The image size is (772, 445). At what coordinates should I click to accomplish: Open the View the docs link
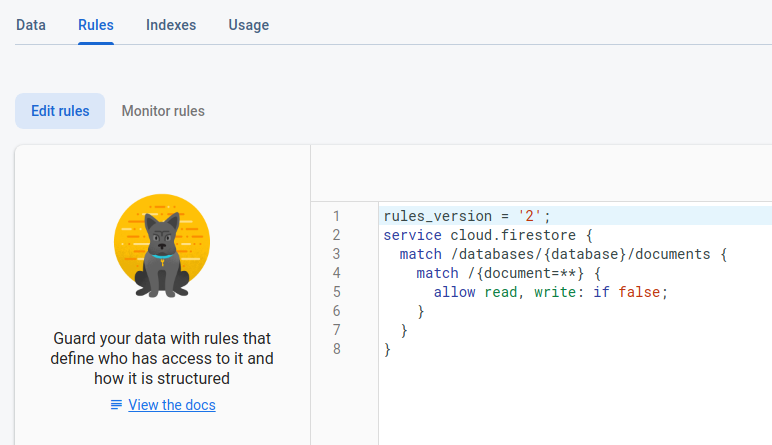[172, 405]
